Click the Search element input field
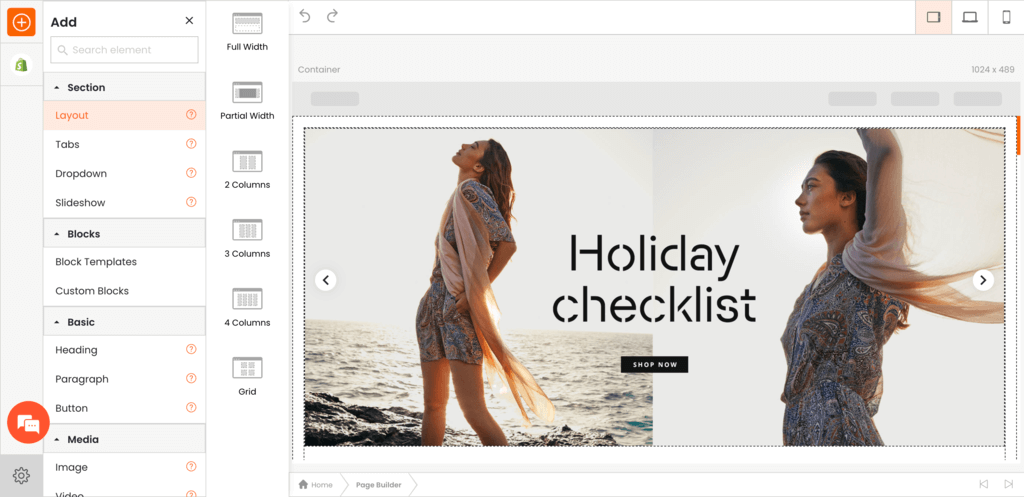This screenshot has height=497, width=1024. click(x=125, y=50)
